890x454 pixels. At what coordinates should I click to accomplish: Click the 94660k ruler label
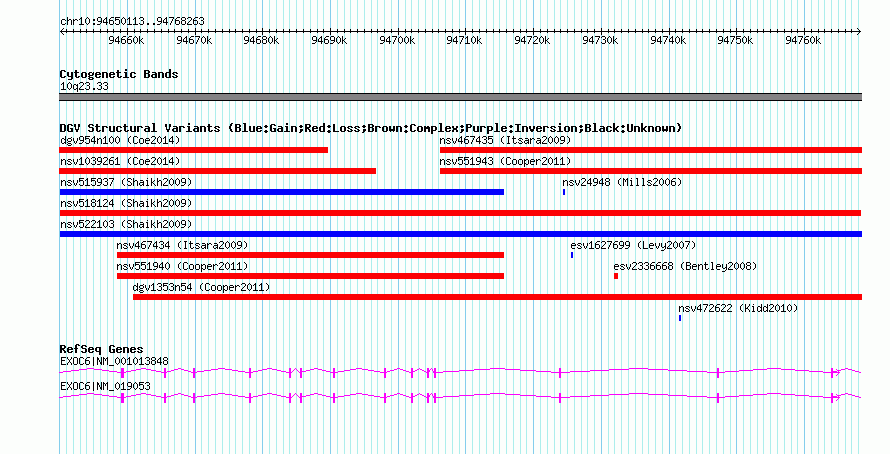pyautogui.click(x=126, y=40)
